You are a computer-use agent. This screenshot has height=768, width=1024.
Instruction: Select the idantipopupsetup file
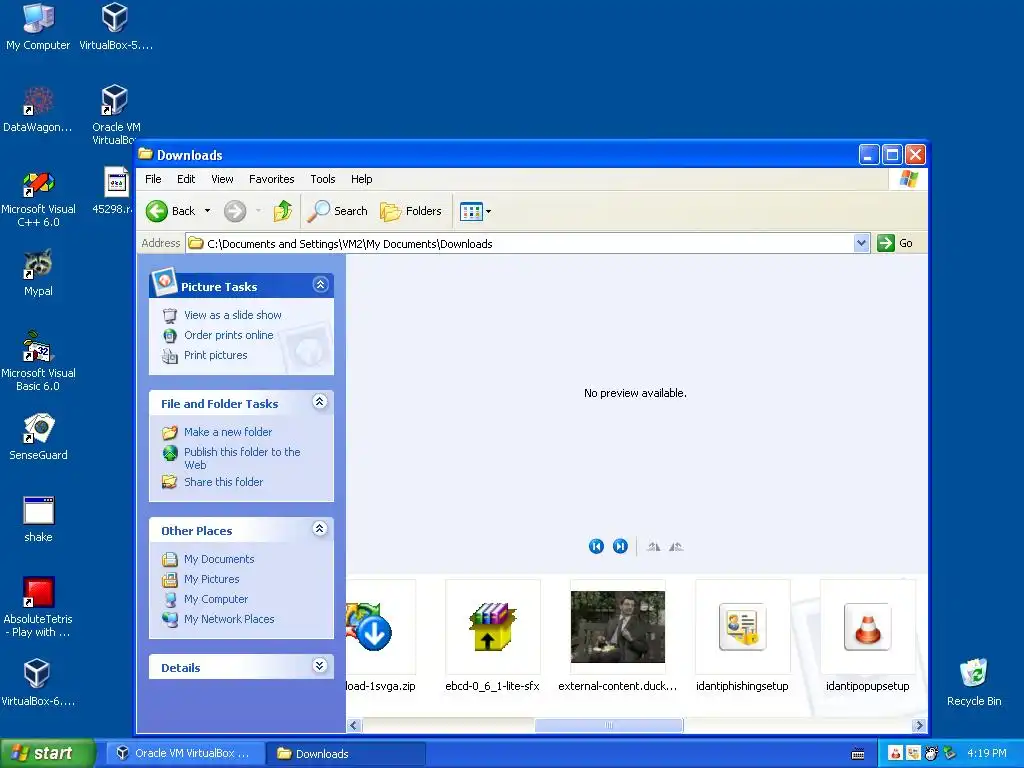coord(868,635)
